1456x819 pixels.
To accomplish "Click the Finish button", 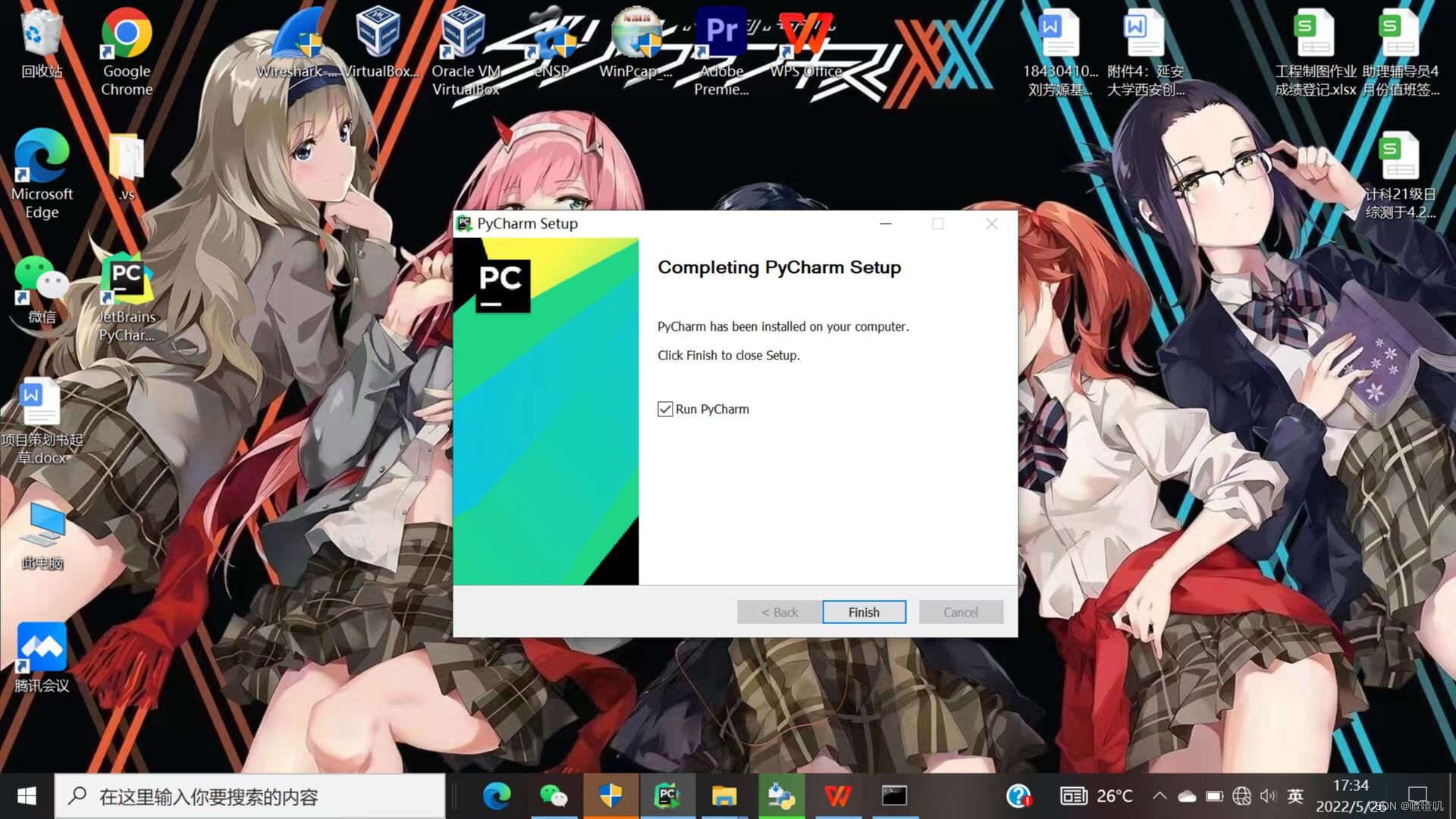I will [x=864, y=612].
